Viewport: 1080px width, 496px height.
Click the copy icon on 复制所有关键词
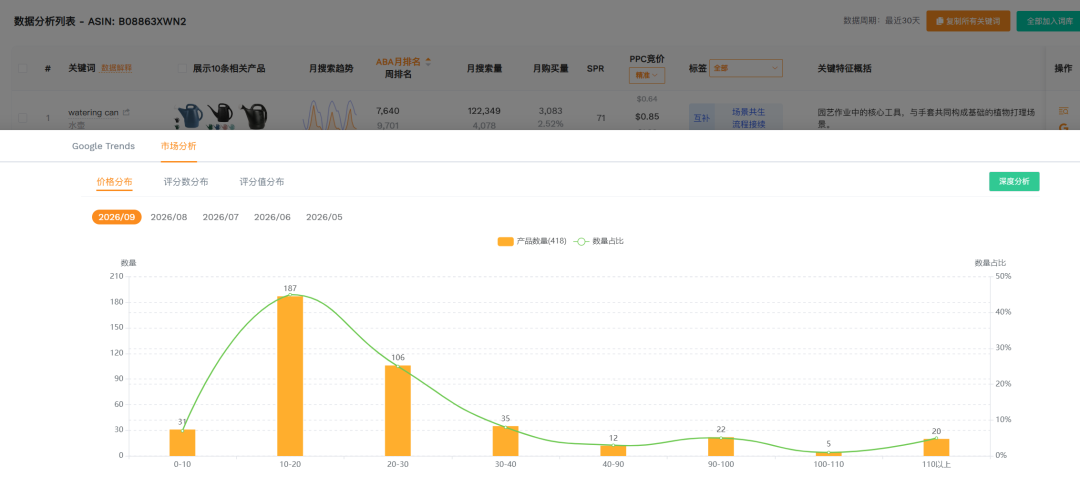coord(940,21)
